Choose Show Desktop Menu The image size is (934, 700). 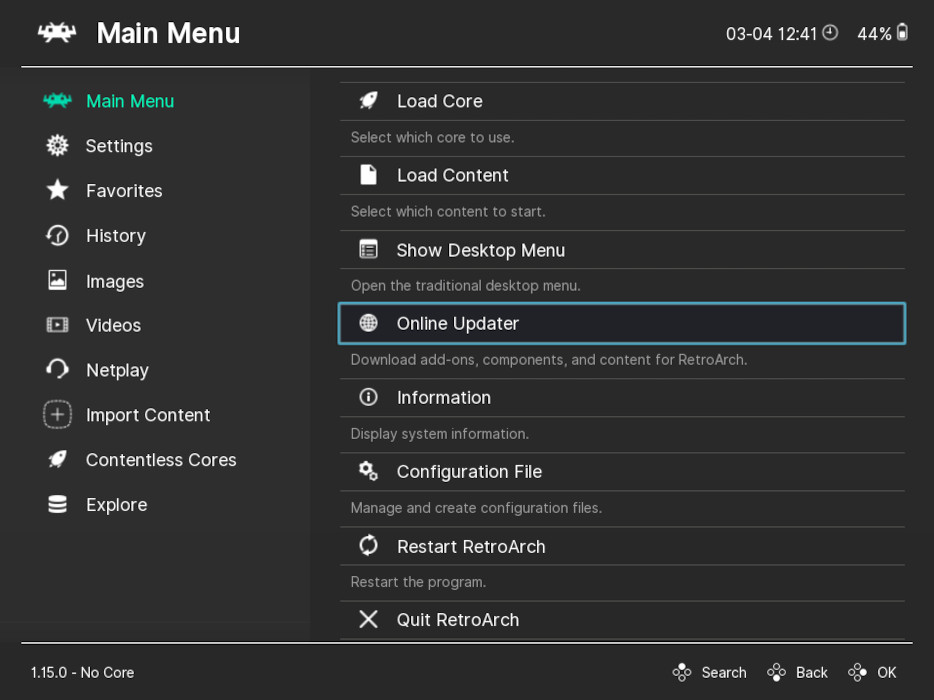[481, 249]
